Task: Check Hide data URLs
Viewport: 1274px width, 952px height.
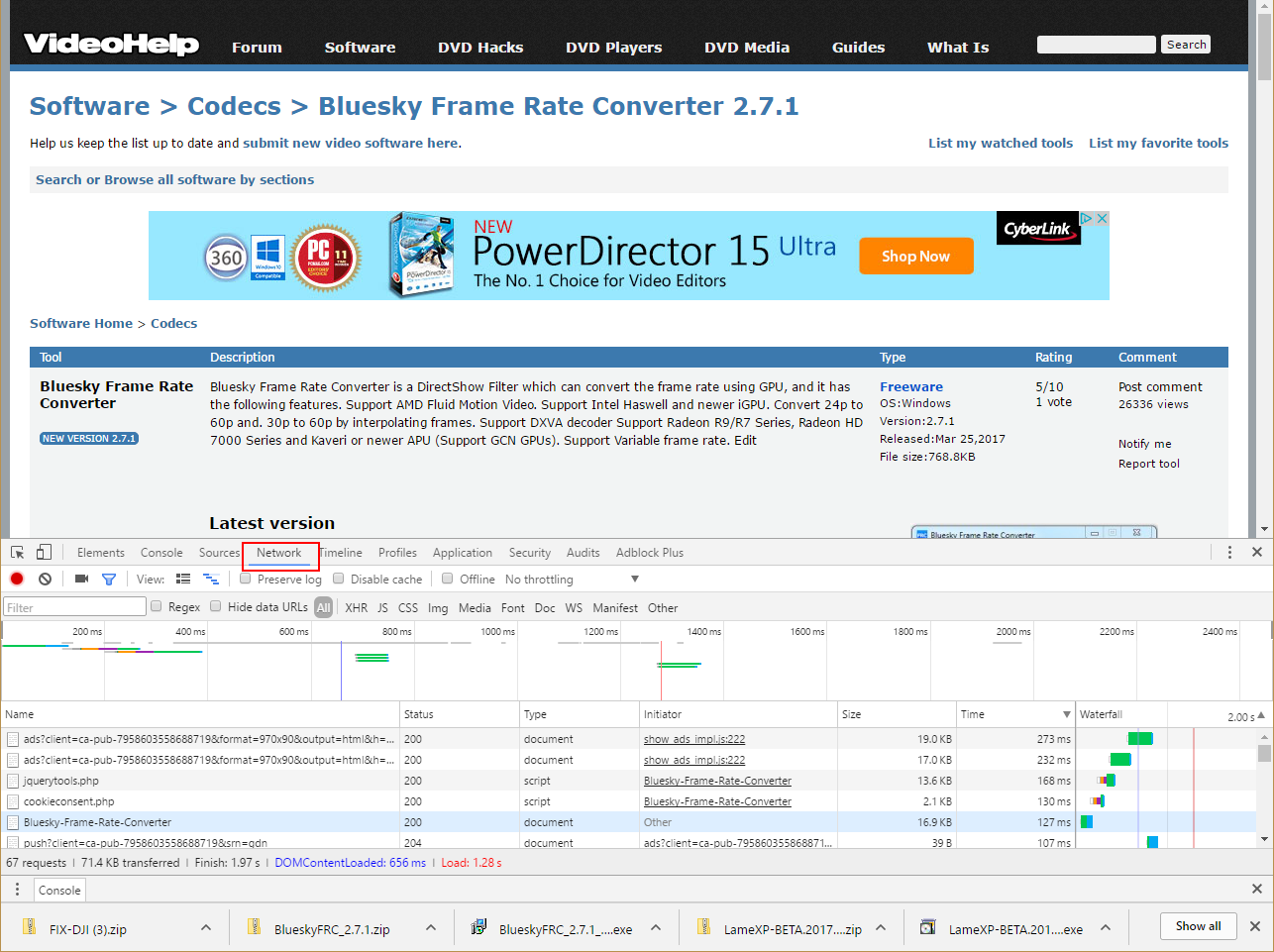Action: [216, 606]
